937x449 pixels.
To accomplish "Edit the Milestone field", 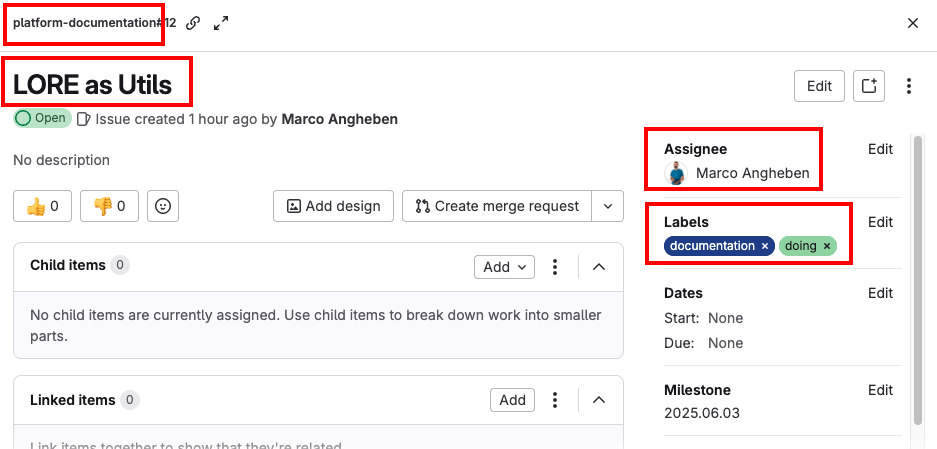I will pyautogui.click(x=880, y=390).
